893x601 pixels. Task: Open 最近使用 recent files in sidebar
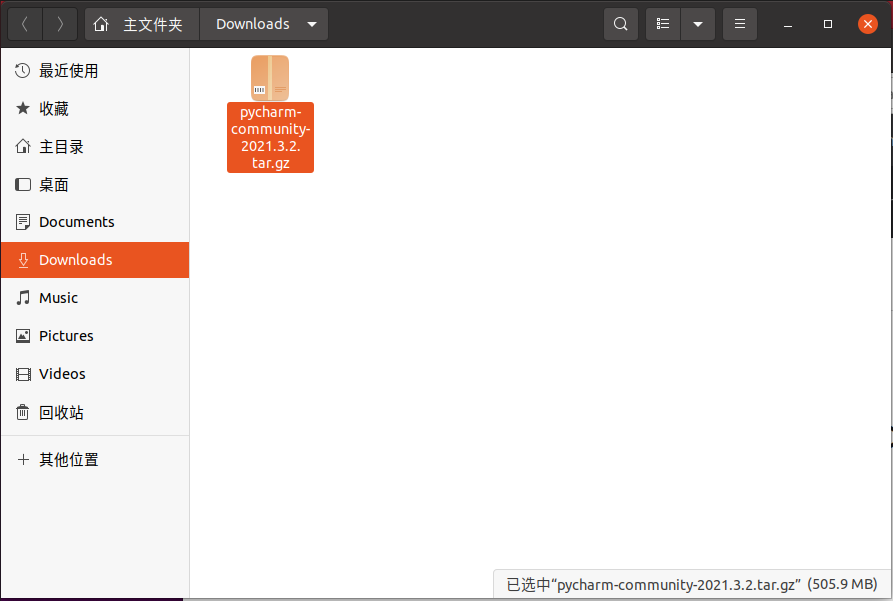click(95, 71)
